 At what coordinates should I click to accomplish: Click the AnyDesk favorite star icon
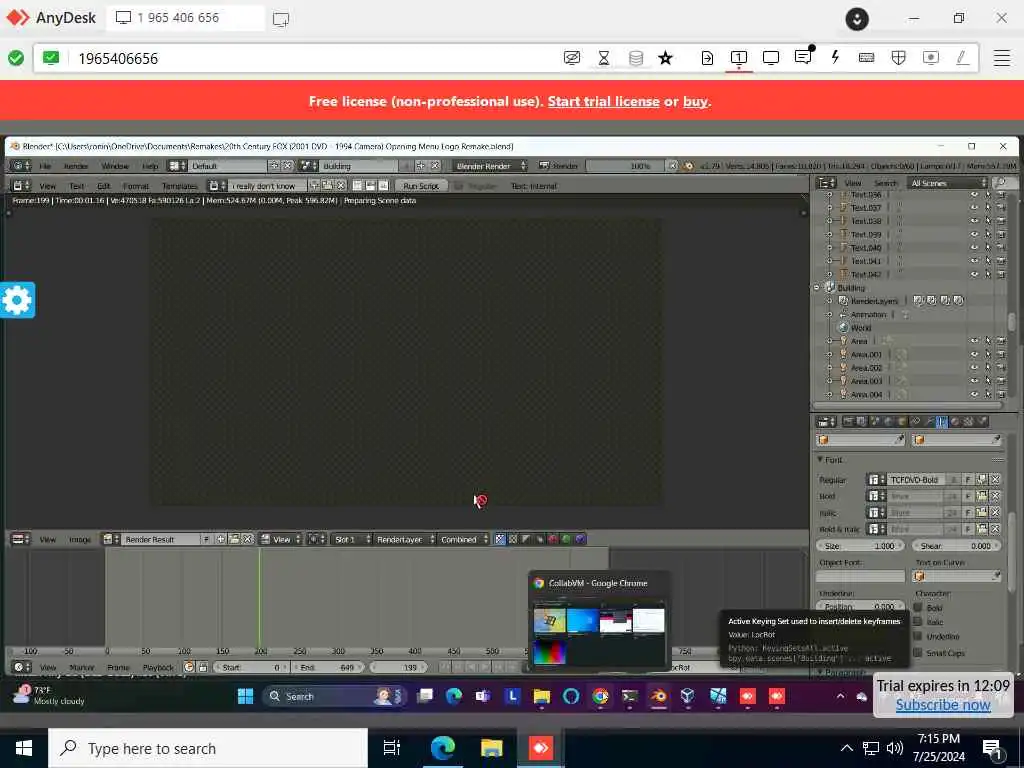665,58
